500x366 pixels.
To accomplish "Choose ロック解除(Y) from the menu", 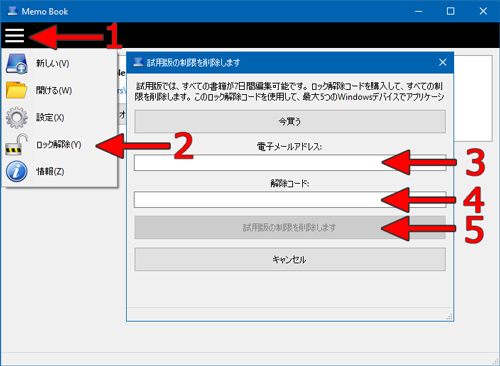I will coord(59,144).
